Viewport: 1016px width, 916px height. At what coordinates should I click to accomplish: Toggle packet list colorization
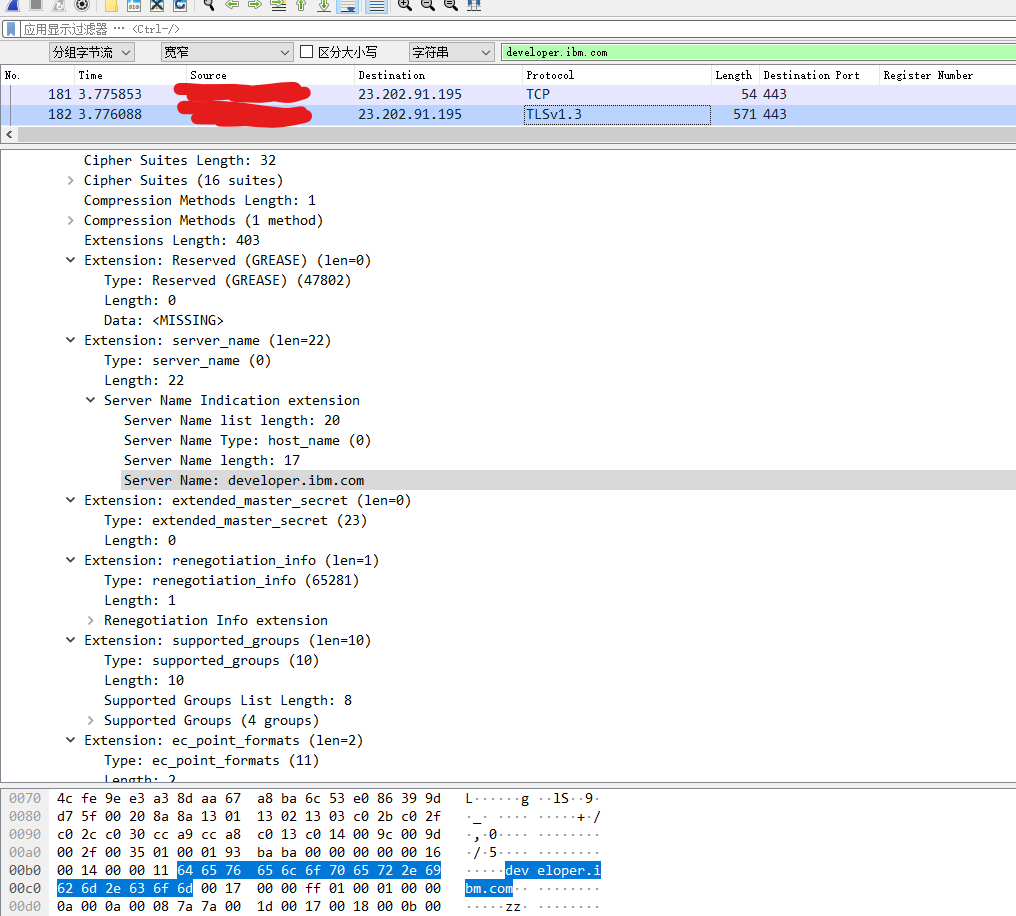point(376,6)
